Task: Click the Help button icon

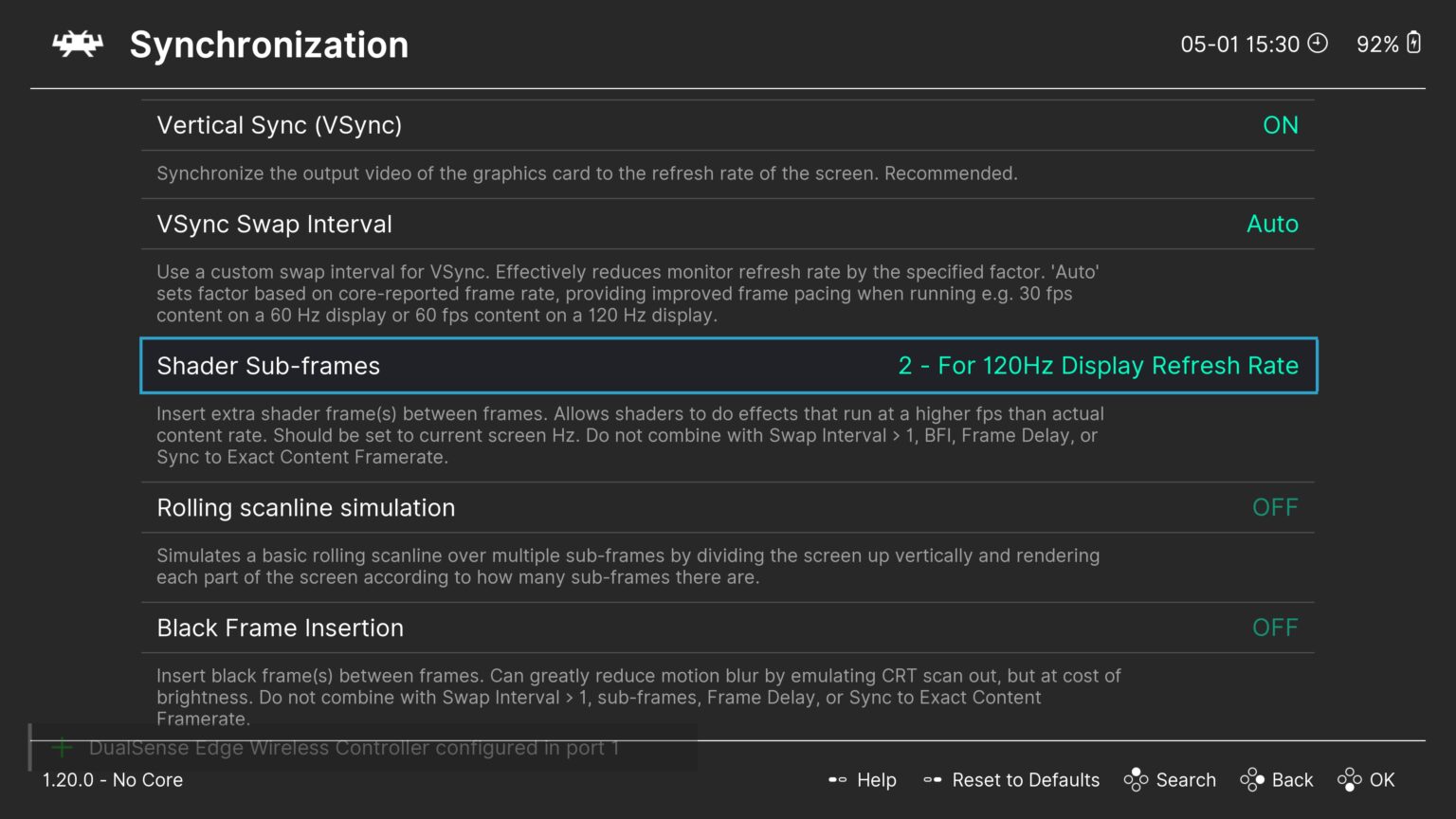Action: [x=837, y=780]
